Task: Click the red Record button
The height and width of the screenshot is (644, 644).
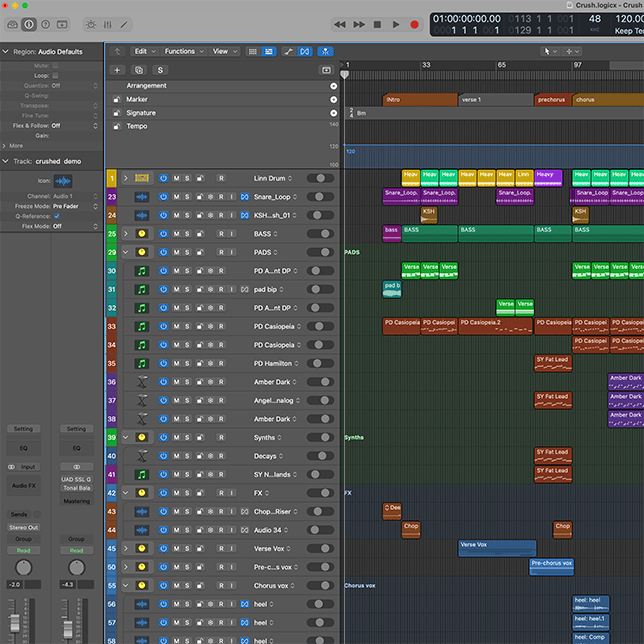Action: click(414, 25)
